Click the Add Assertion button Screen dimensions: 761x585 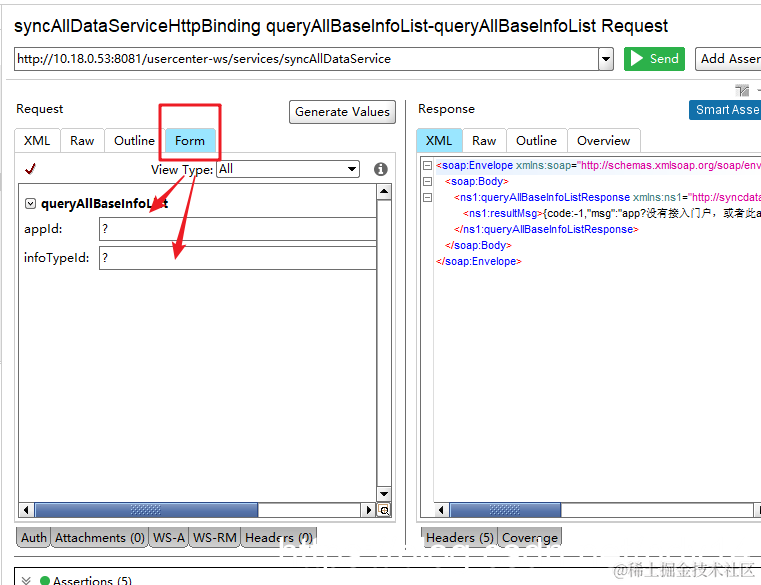[x=728, y=59]
